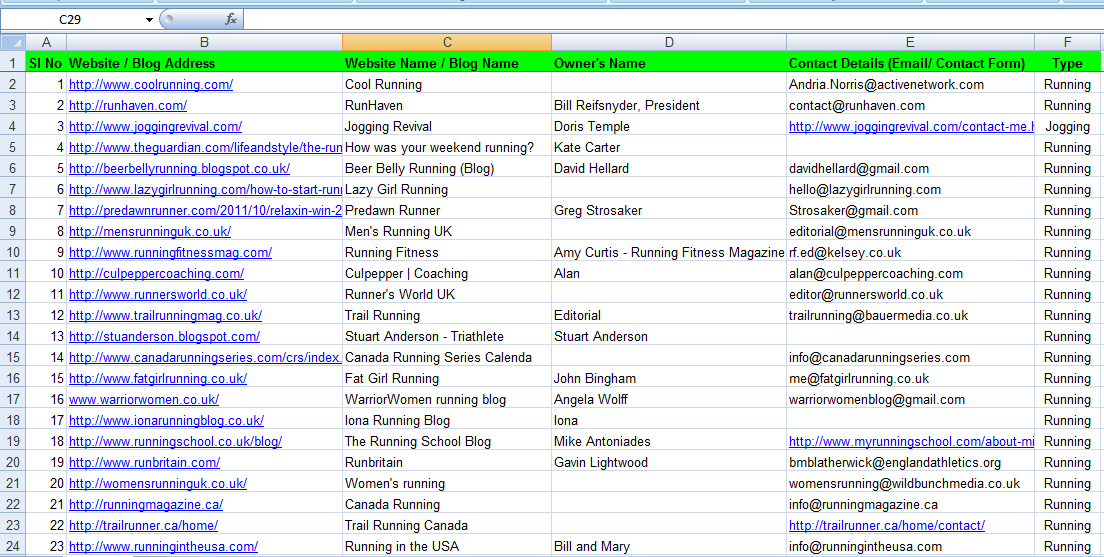Open the fatgirlrunning.co.uk link
Viewport: 1104px width, 557px height.
[x=158, y=379]
